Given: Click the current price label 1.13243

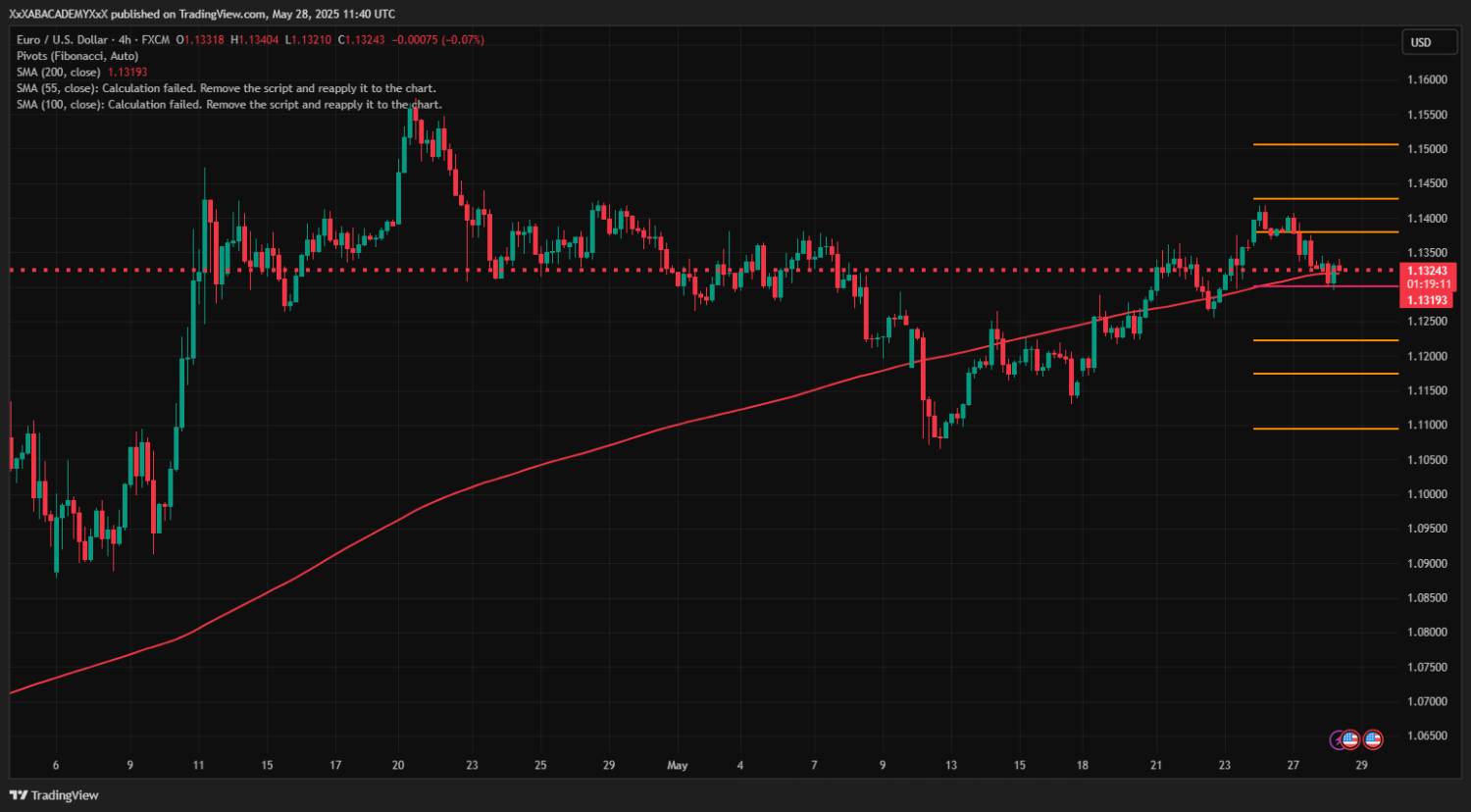Looking at the screenshot, I should pos(1427,271).
